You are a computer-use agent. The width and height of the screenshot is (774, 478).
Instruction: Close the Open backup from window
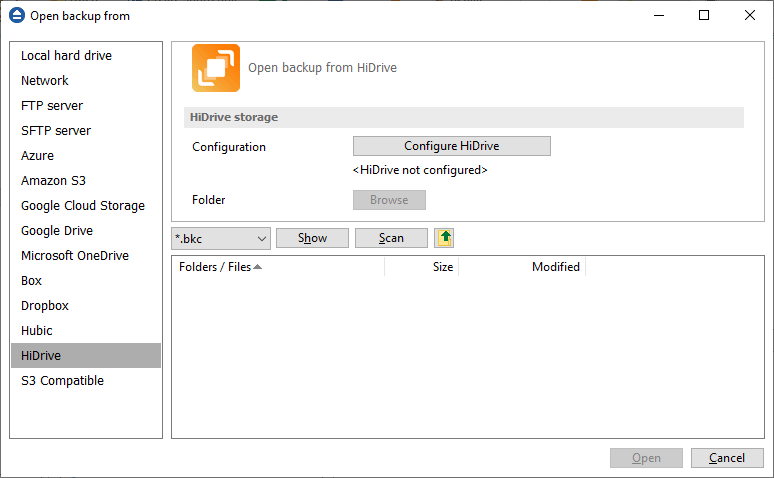(750, 15)
